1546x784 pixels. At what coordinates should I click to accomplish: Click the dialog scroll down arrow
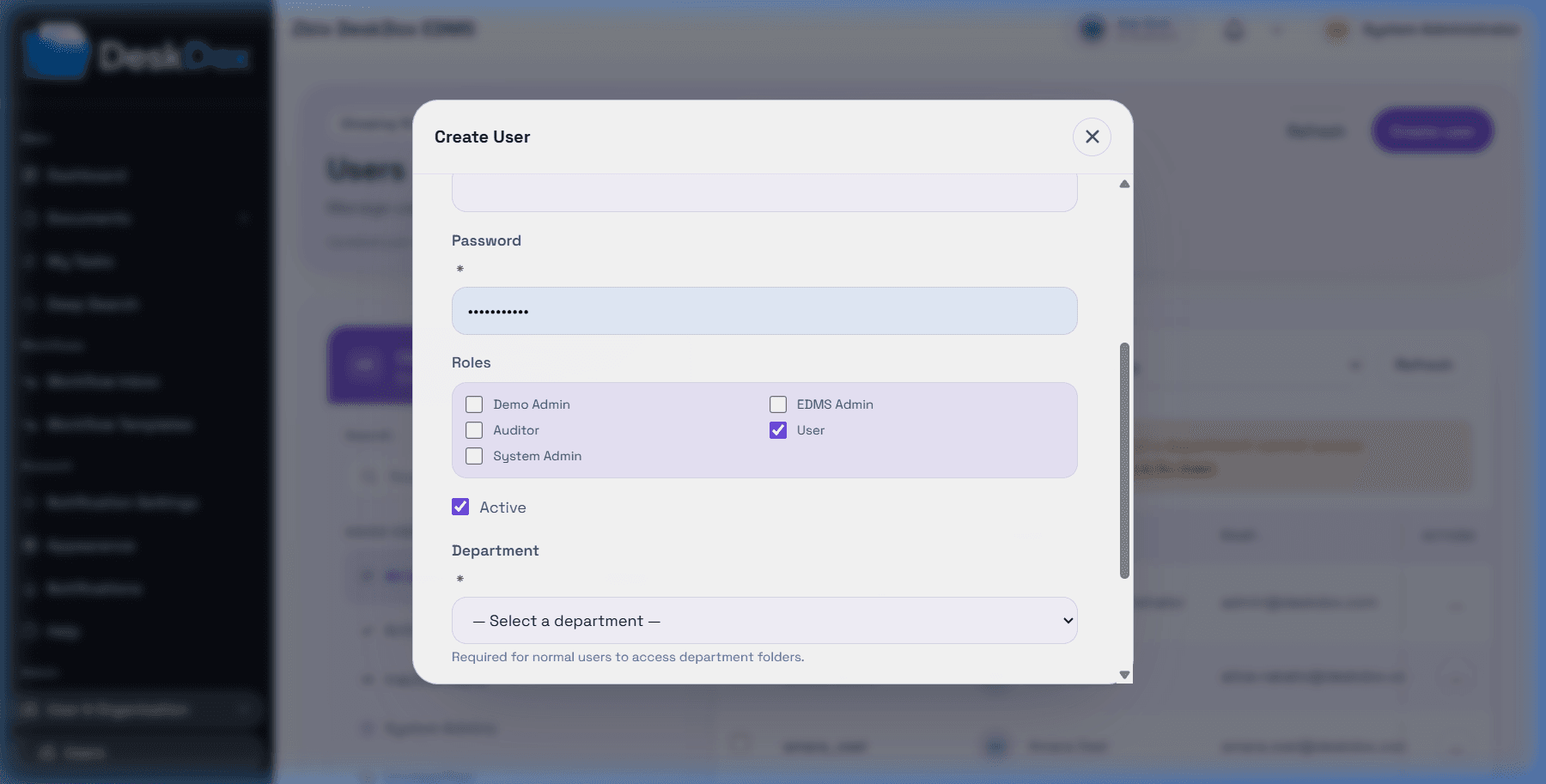(1124, 675)
